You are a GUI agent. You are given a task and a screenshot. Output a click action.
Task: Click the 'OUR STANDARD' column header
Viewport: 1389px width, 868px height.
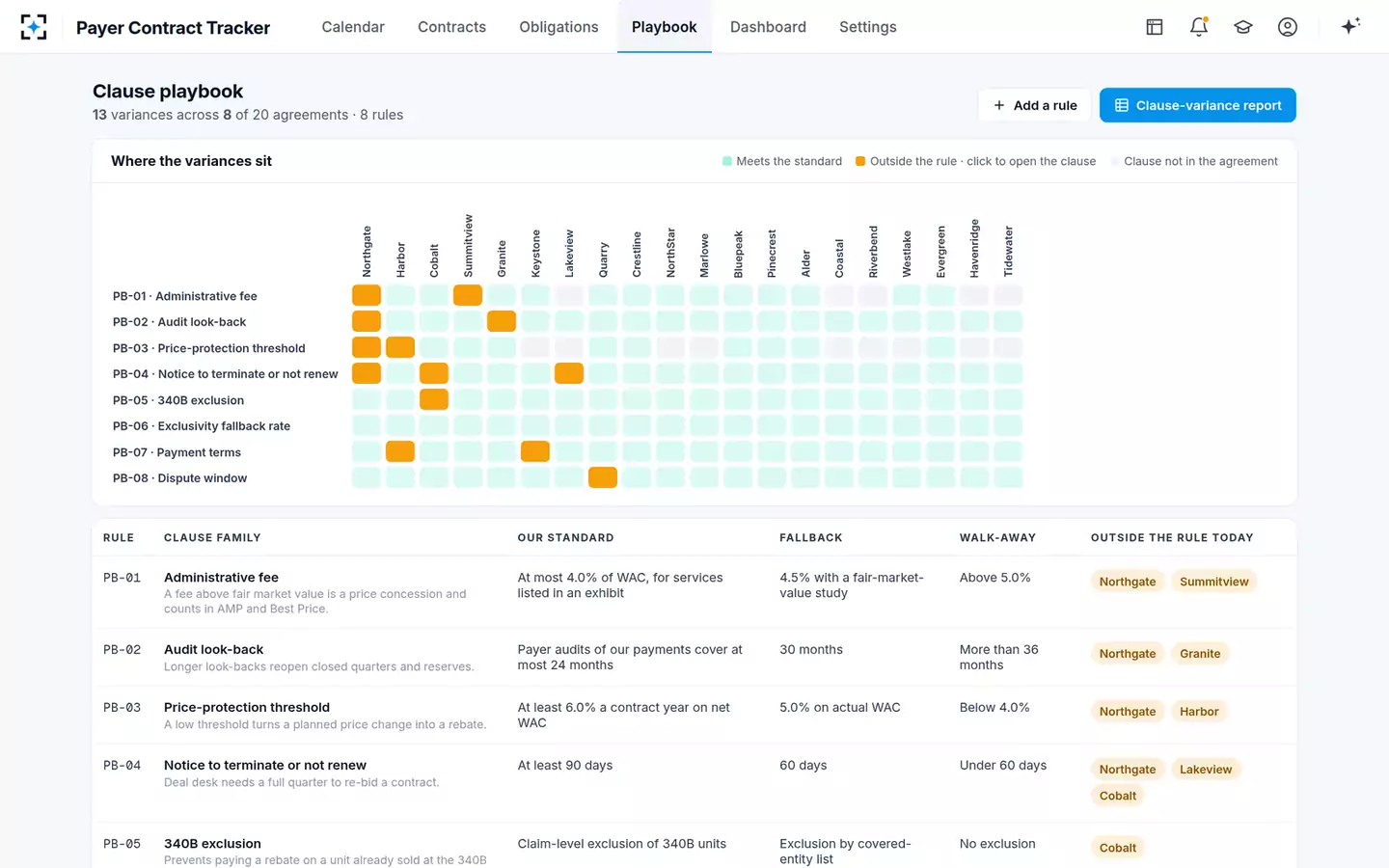click(x=565, y=537)
